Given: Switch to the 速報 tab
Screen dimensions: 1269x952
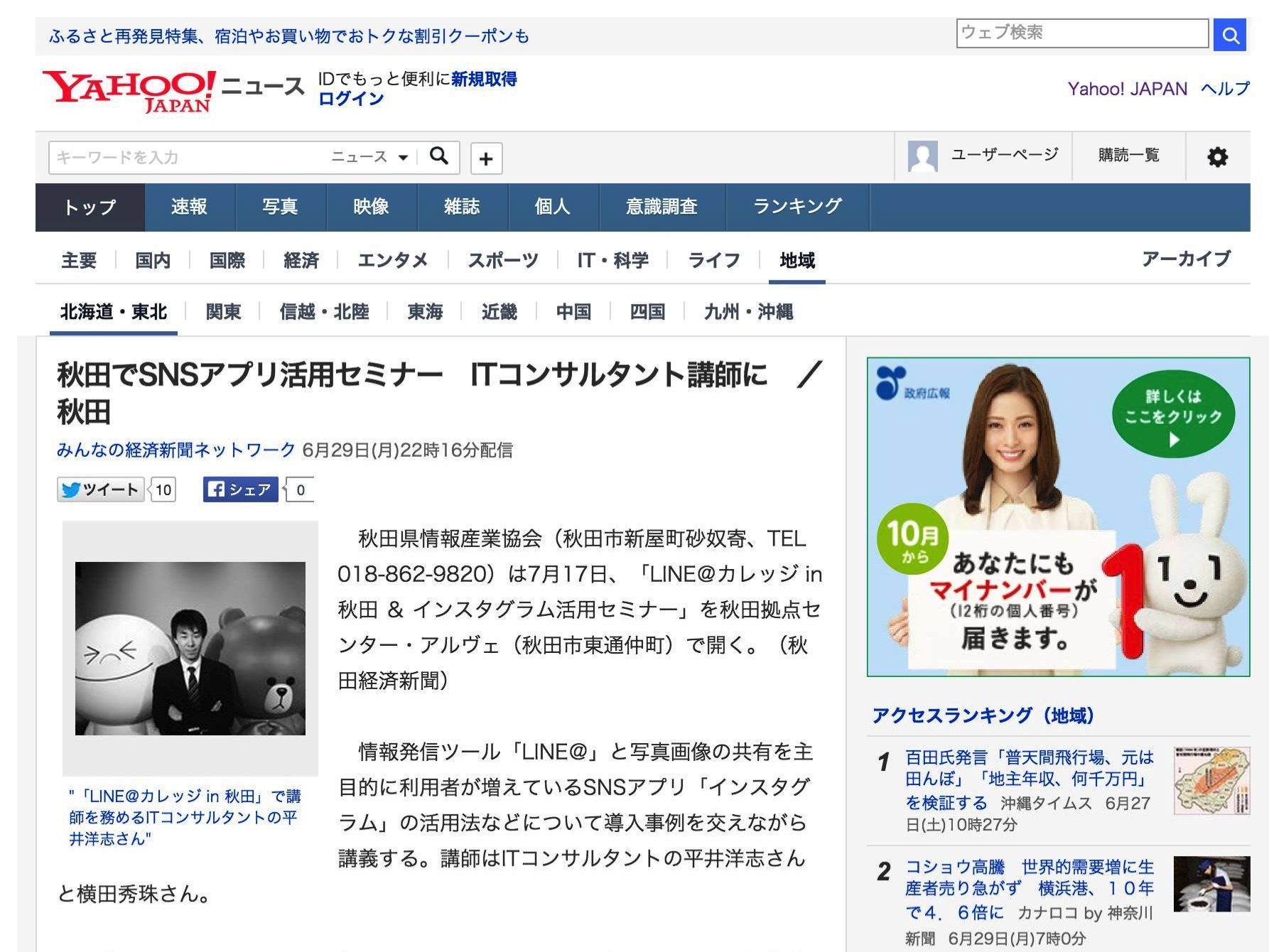Looking at the screenshot, I should click(189, 207).
